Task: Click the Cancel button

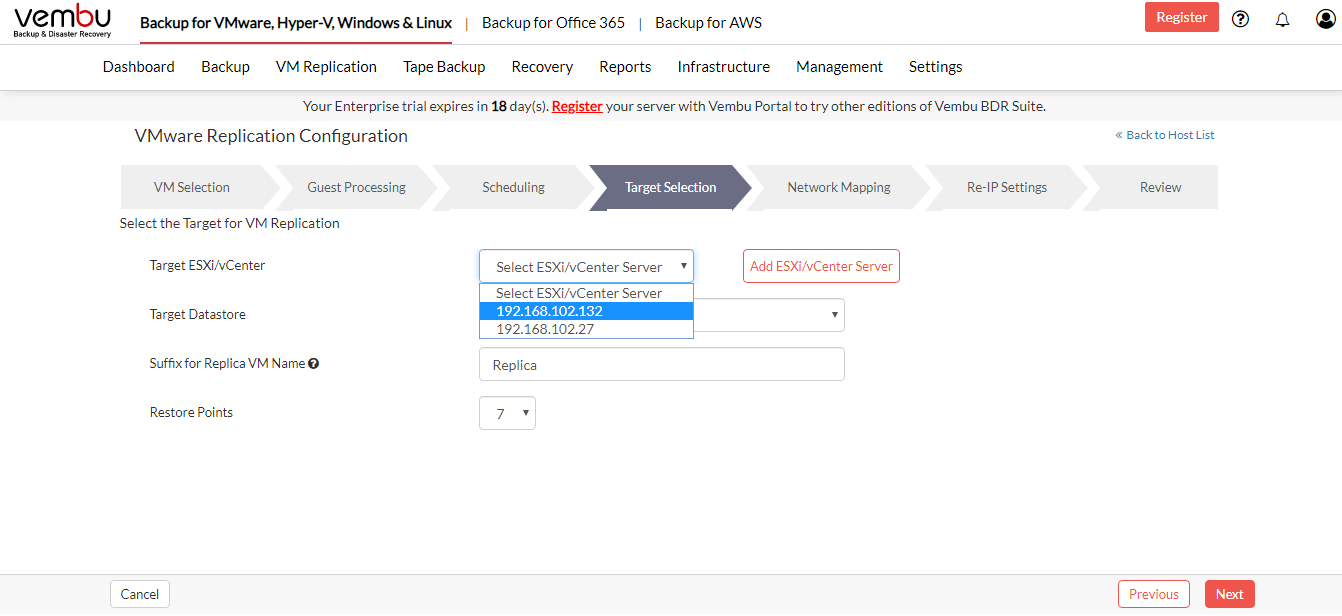Action: pos(140,594)
